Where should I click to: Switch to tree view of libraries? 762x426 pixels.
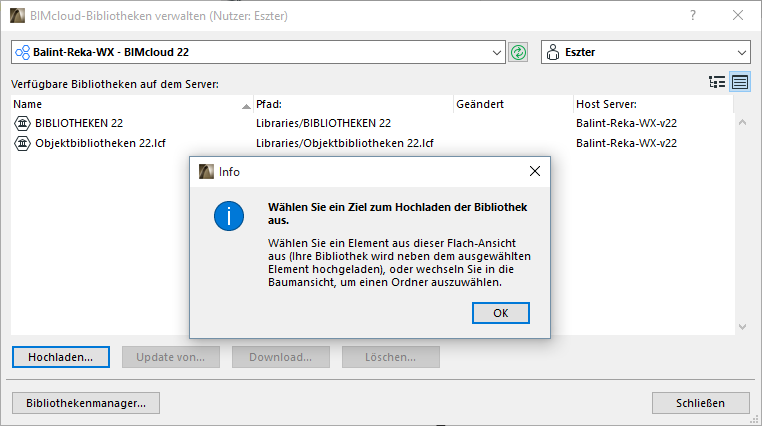pyautogui.click(x=717, y=82)
